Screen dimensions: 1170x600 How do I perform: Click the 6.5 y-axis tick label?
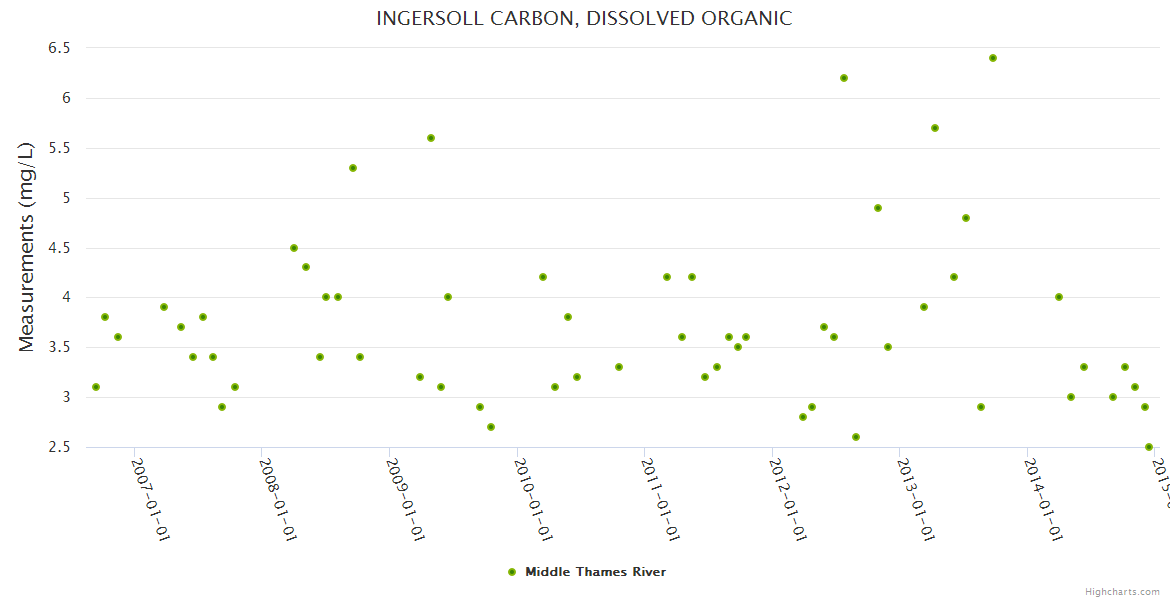pyautogui.click(x=59, y=48)
